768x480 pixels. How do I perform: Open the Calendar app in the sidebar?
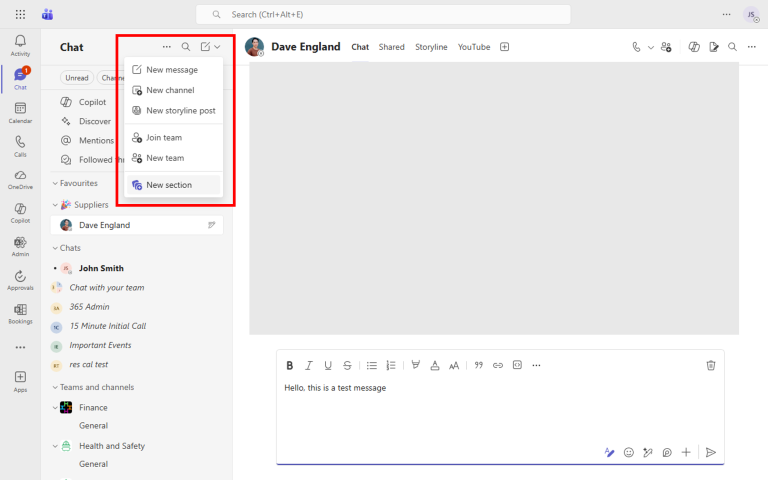tap(20, 112)
